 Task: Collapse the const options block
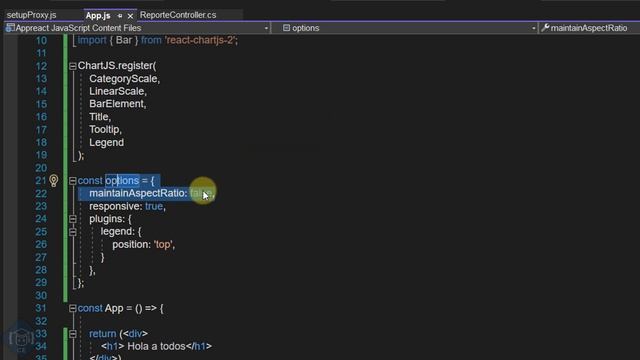[x=73, y=181]
